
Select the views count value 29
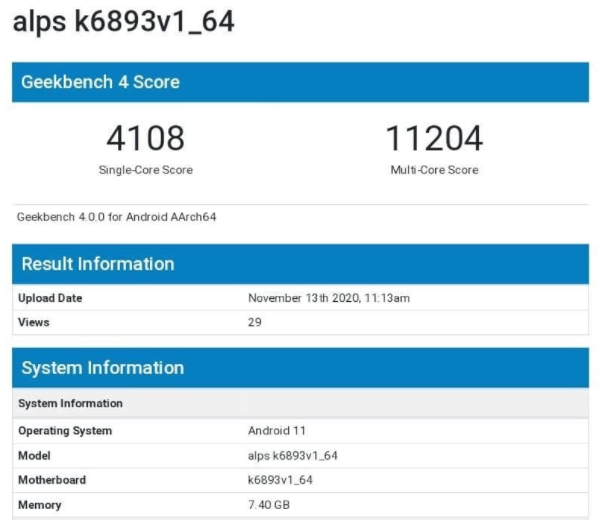[x=255, y=322]
